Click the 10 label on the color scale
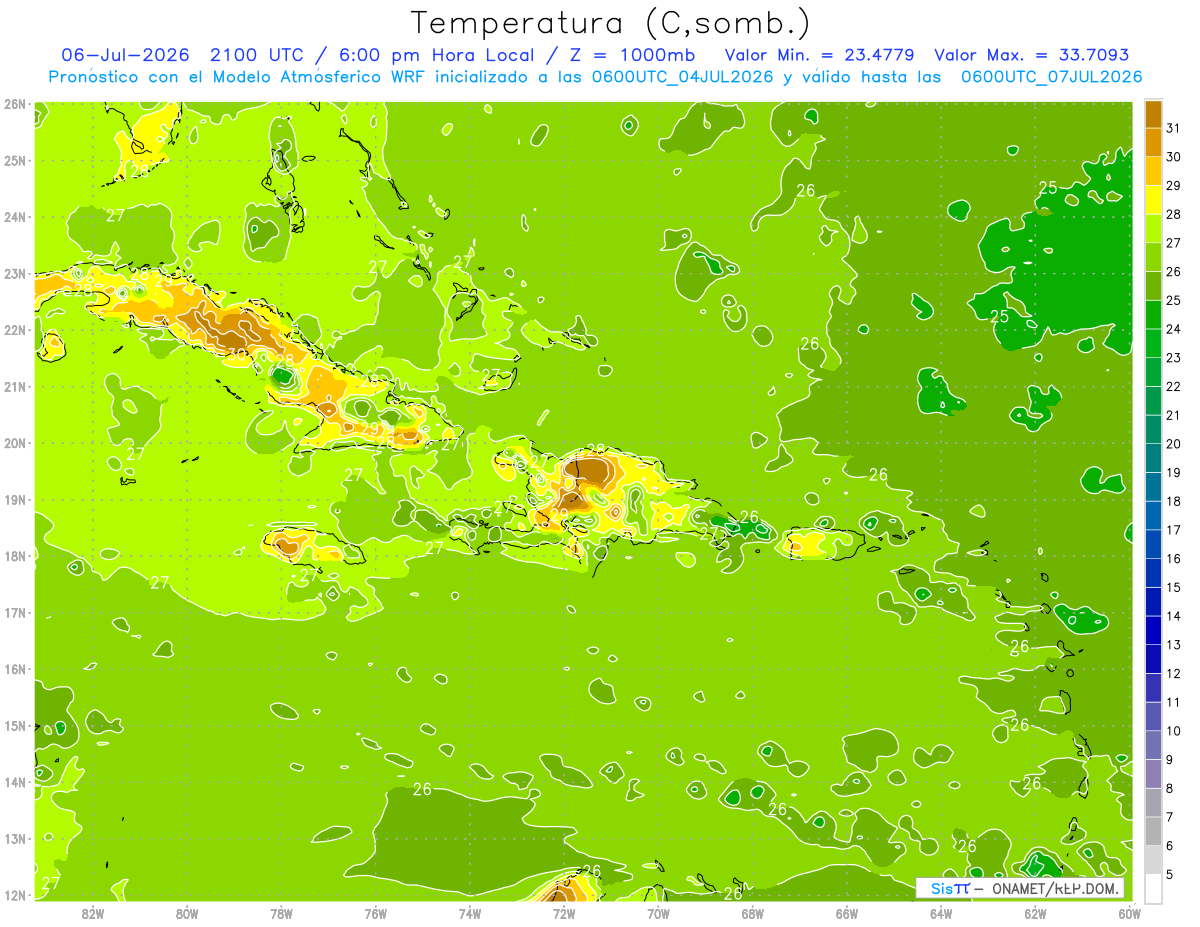The height and width of the screenshot is (927, 1200). (x=1173, y=731)
